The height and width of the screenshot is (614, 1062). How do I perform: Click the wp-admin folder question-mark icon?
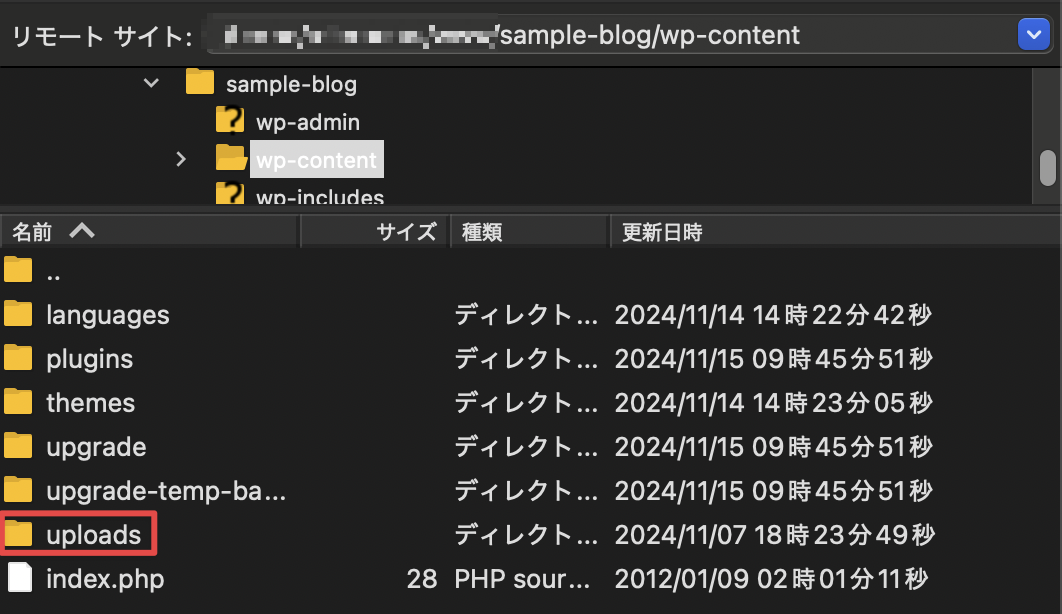[230, 122]
